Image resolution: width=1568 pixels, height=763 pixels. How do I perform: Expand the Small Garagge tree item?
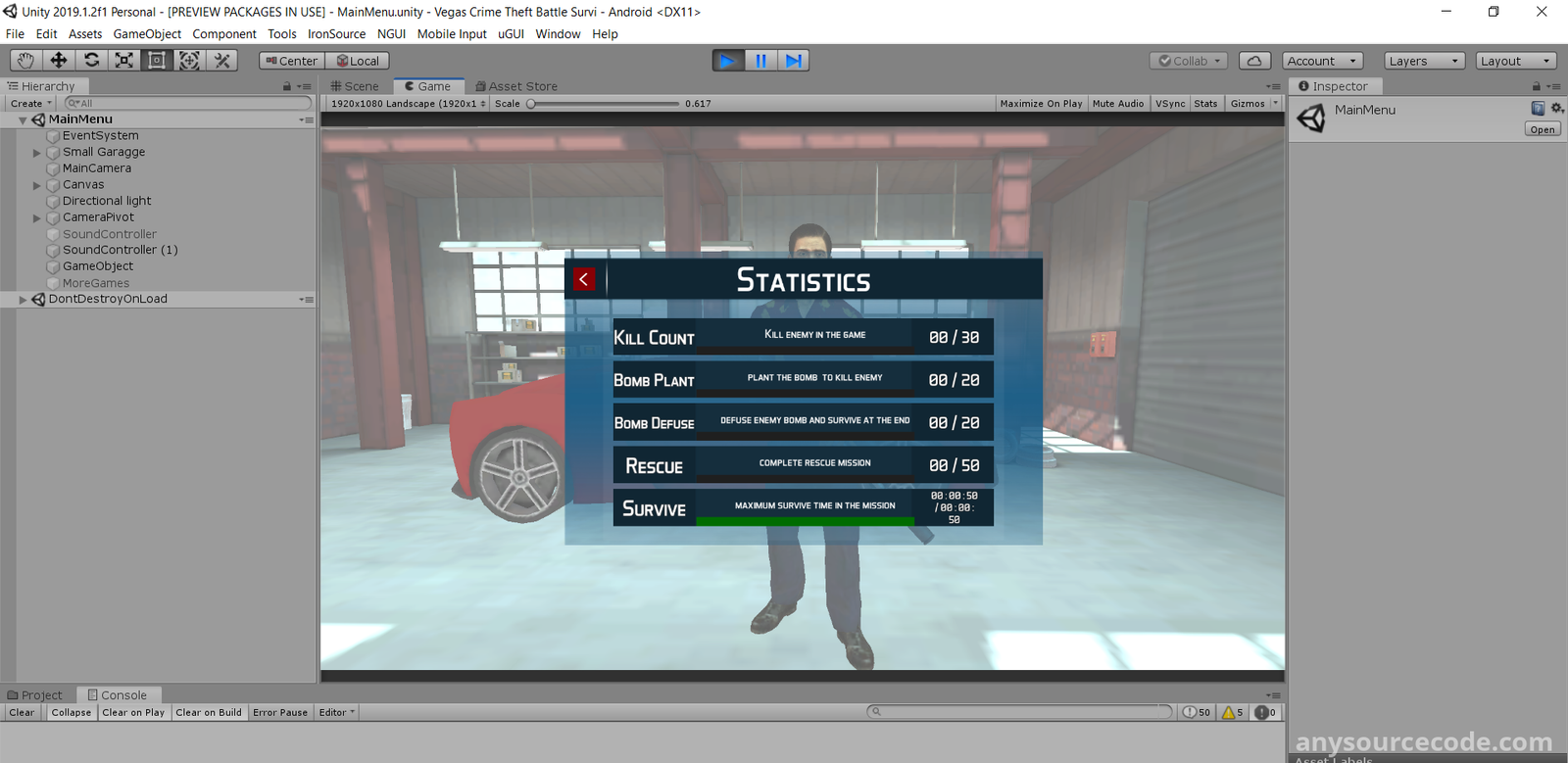click(x=37, y=153)
